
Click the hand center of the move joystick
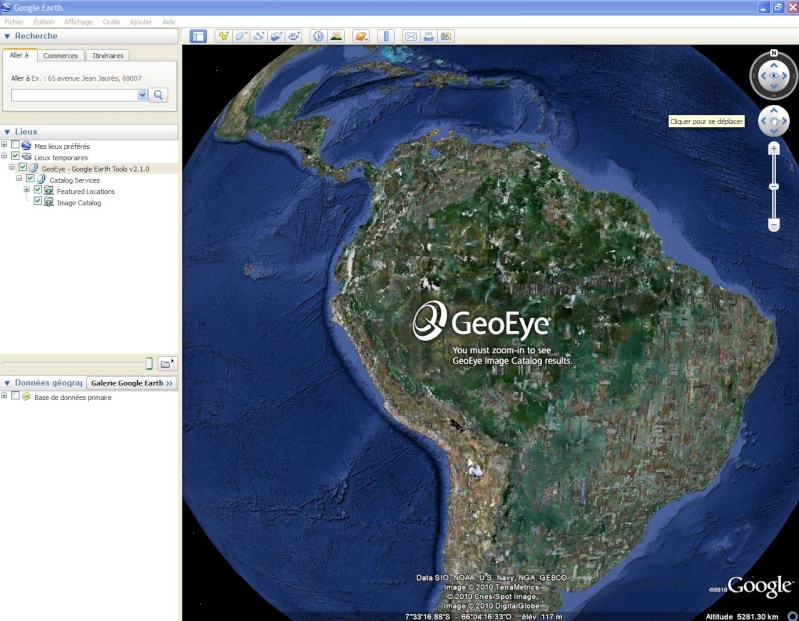point(774,121)
